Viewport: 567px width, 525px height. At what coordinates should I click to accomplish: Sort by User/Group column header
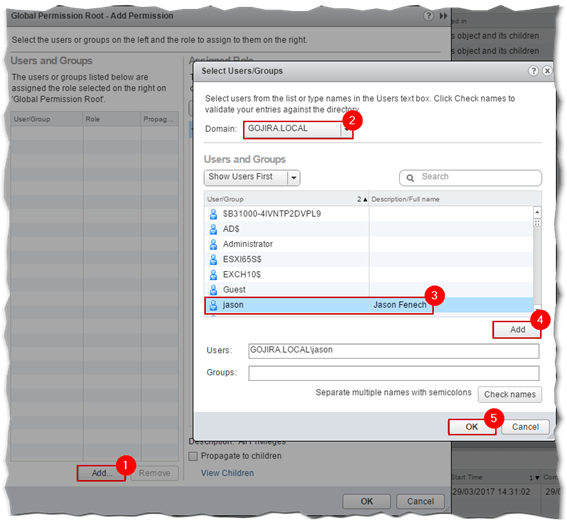pyautogui.click(x=286, y=199)
